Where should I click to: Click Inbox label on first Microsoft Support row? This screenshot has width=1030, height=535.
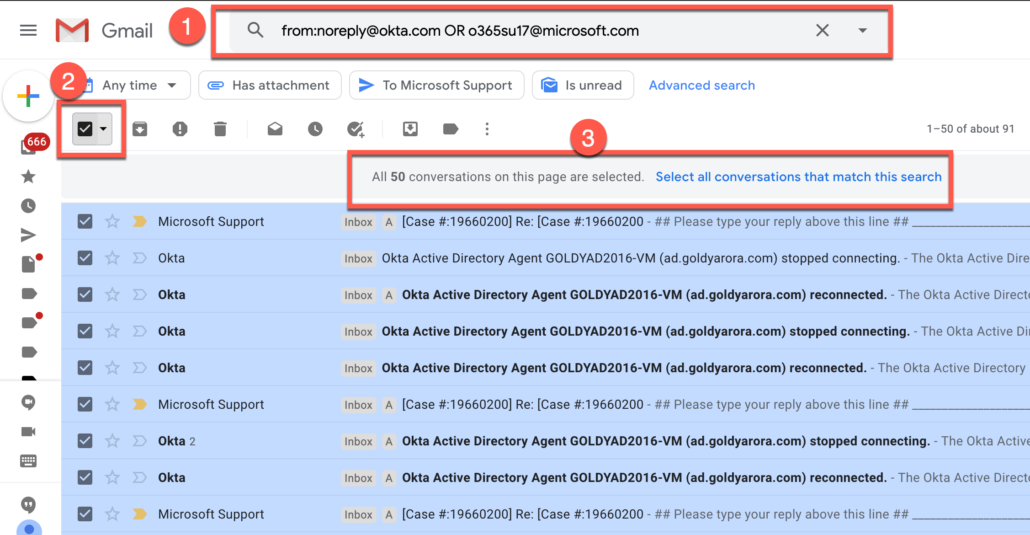(358, 222)
